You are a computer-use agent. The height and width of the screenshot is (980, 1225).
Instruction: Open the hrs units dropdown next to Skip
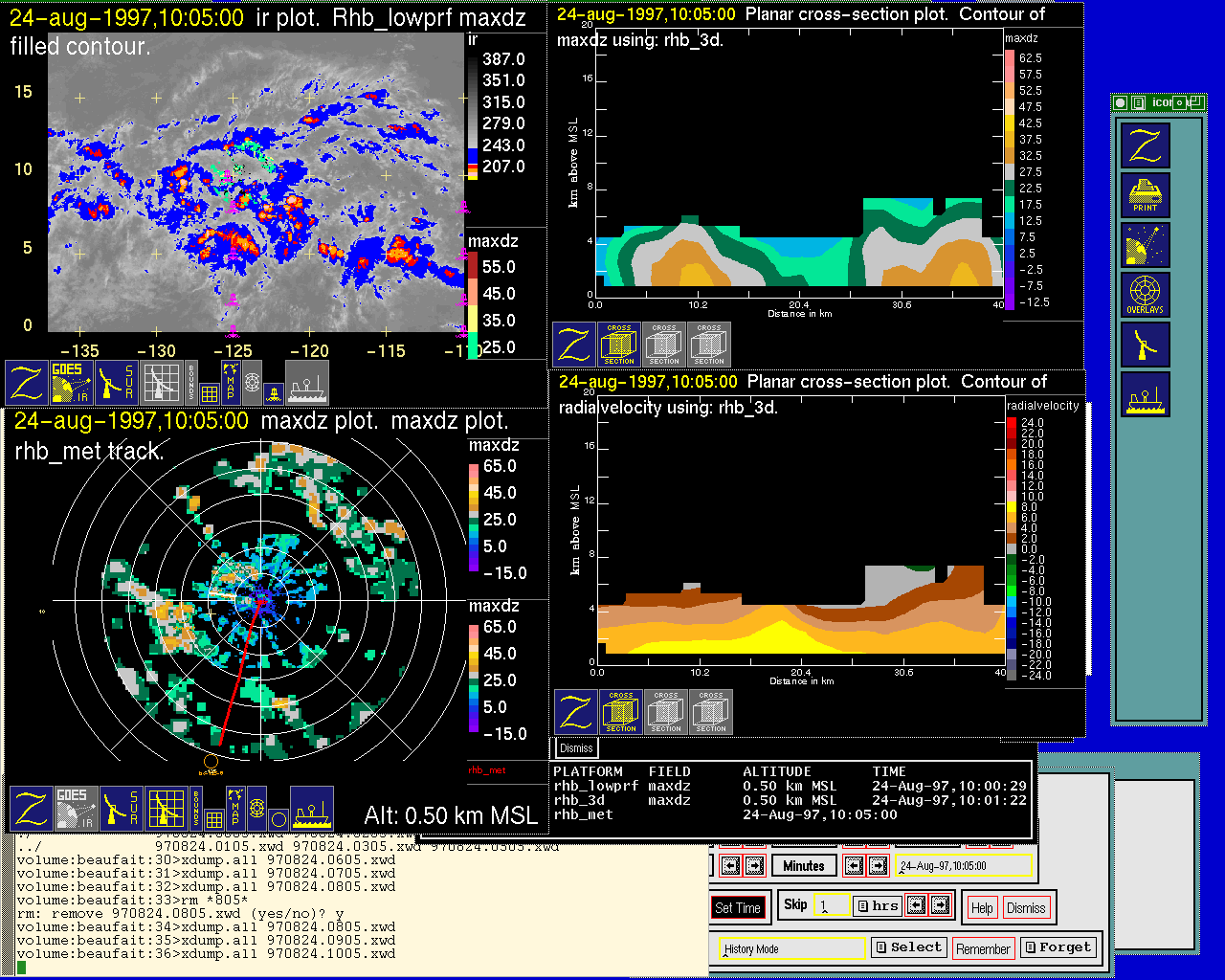pyautogui.click(x=878, y=905)
